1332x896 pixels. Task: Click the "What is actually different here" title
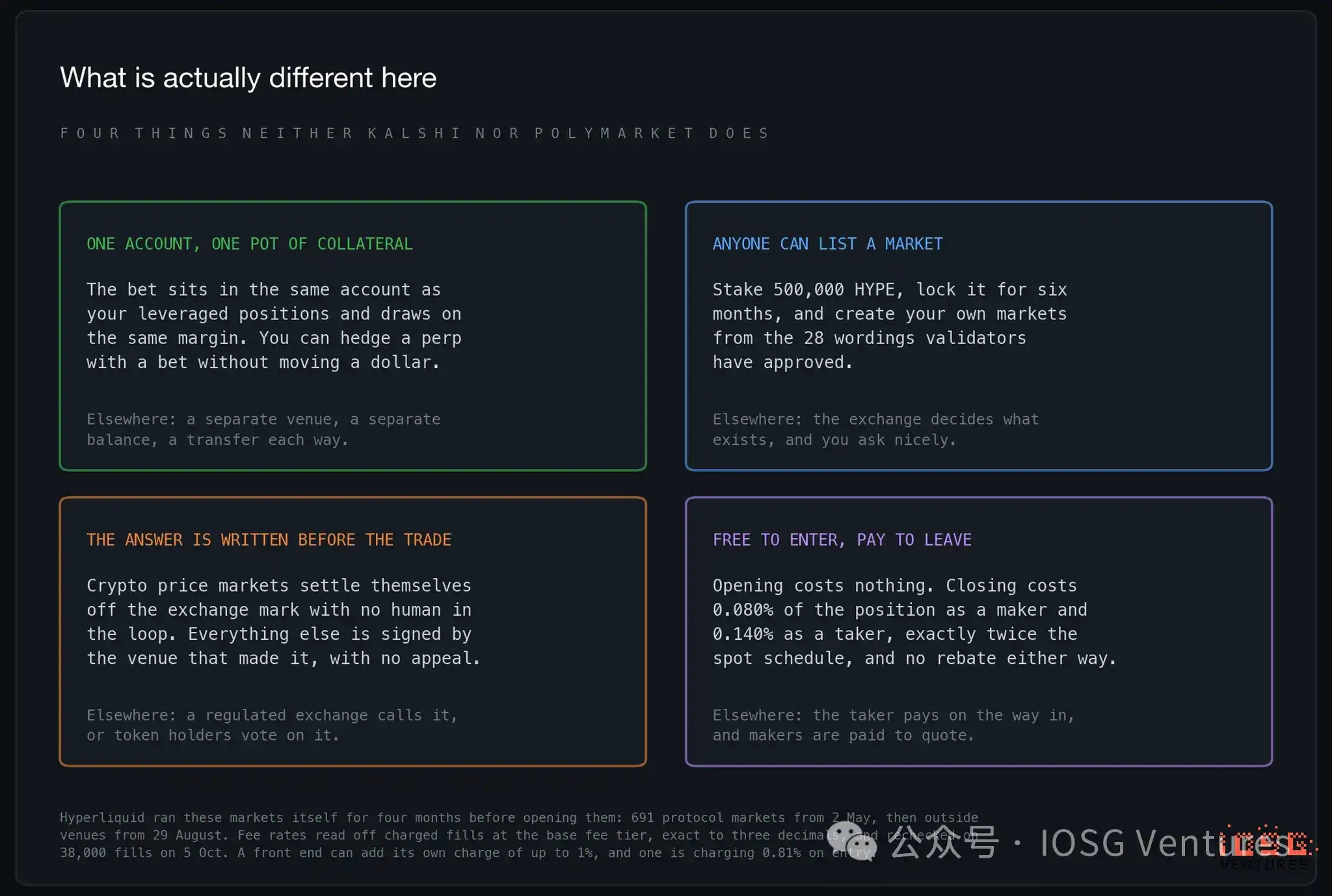[x=248, y=77]
